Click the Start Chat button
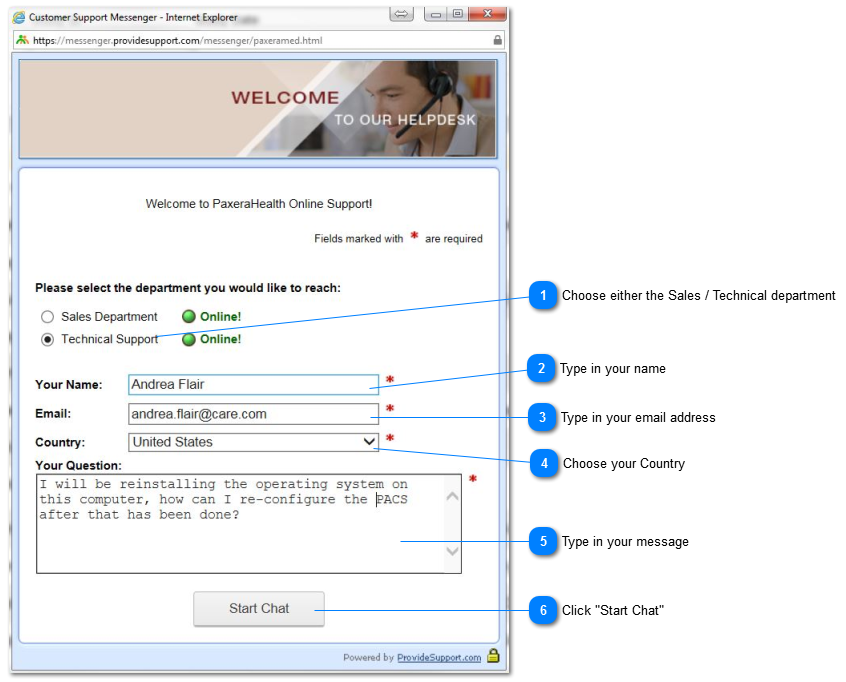This screenshot has width=846, height=682. [x=259, y=608]
